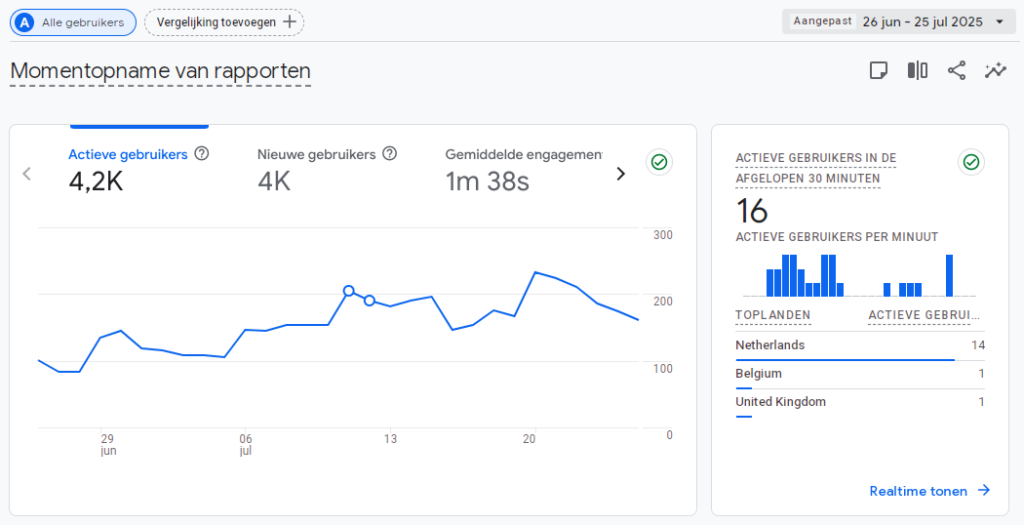Add a comparison with Vergelijking toevoegen
The width and height of the screenshot is (1024, 525).
[224, 22]
